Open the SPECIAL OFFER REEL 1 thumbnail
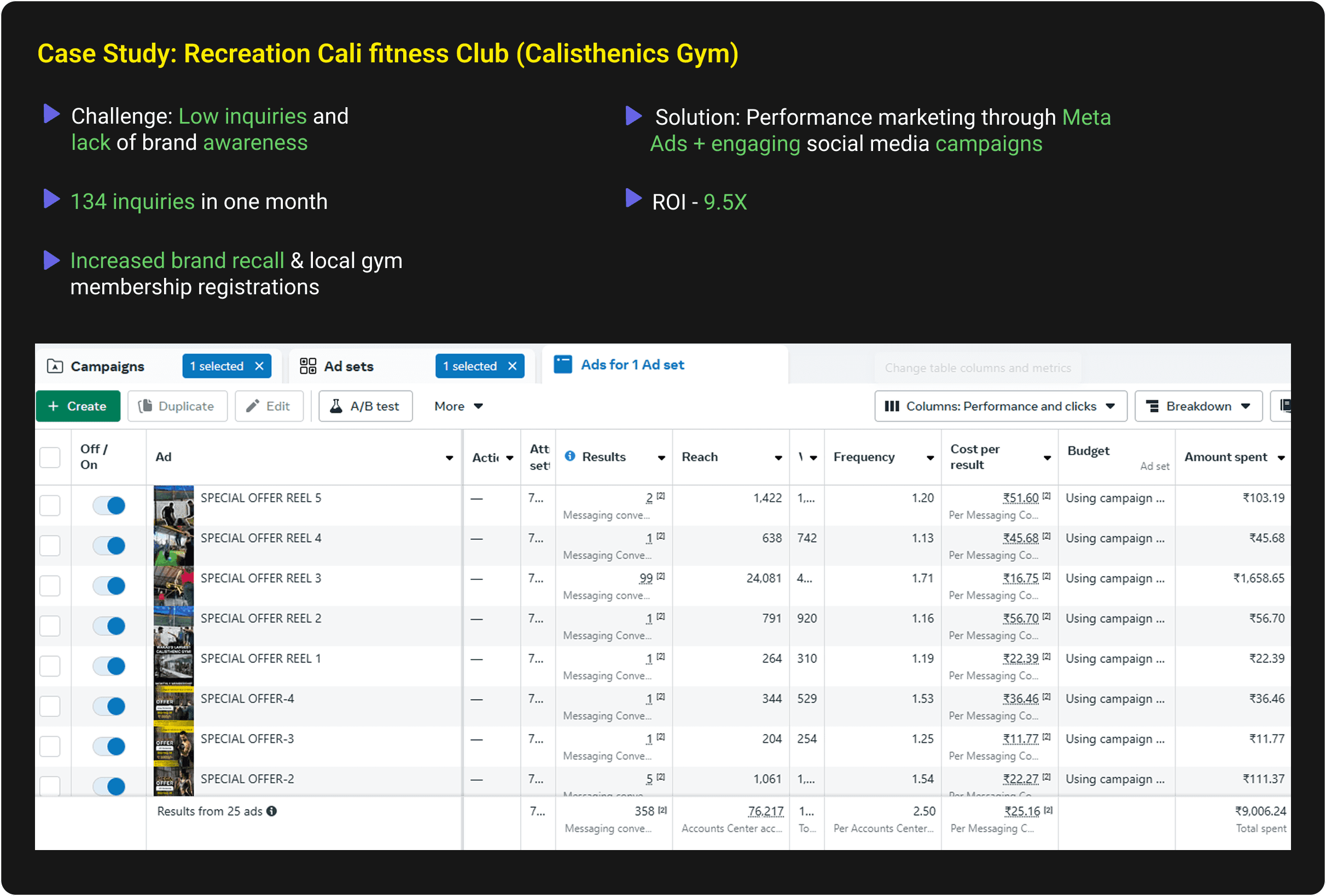1326x896 pixels. [173, 666]
